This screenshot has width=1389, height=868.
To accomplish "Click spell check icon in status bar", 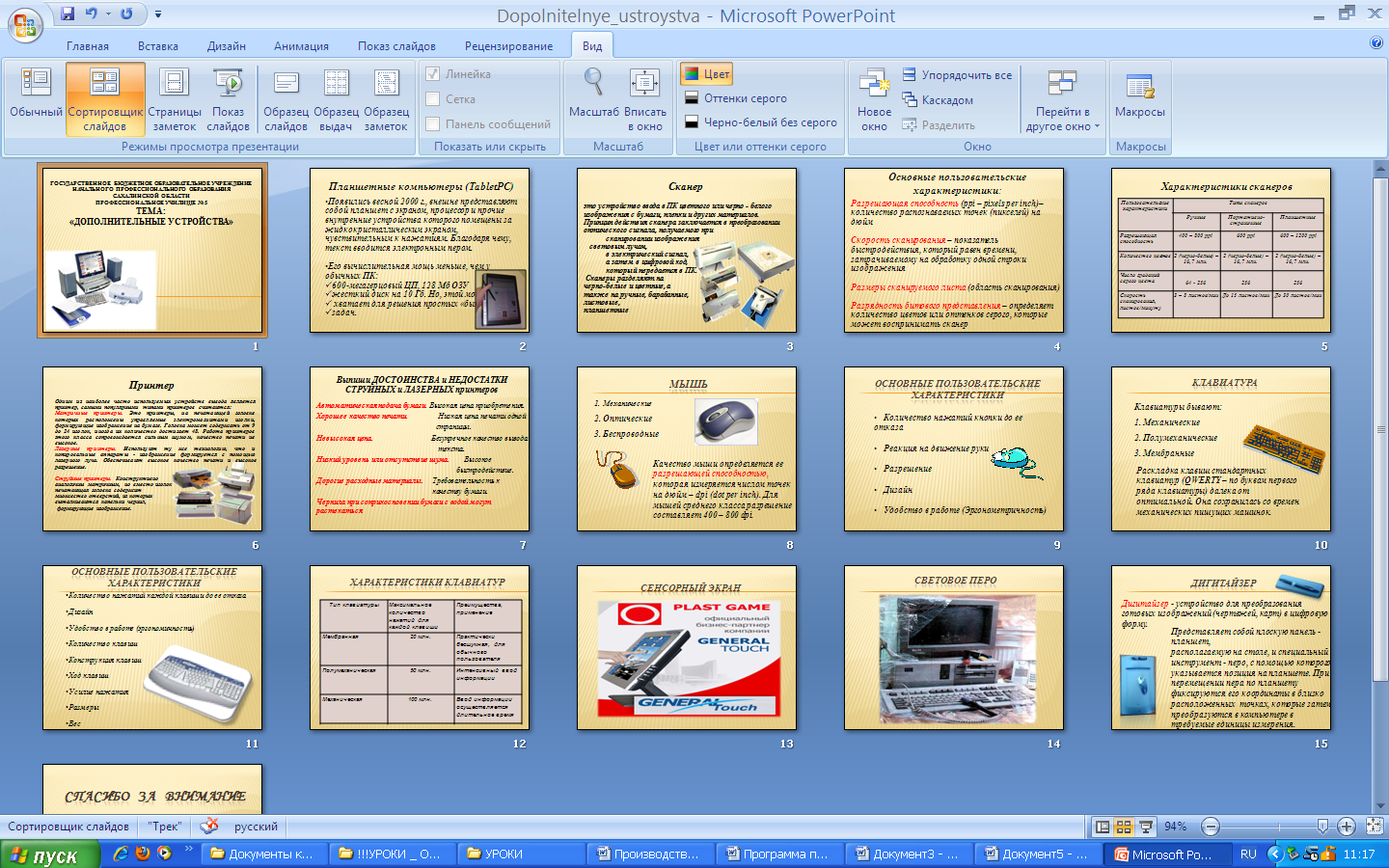I will pyautogui.click(x=209, y=826).
